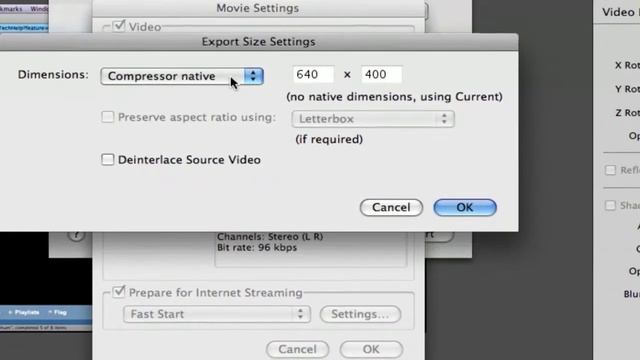The height and width of the screenshot is (360, 640).
Task: Toggle the Video checkbox in Movie Settings
Action: 119,26
